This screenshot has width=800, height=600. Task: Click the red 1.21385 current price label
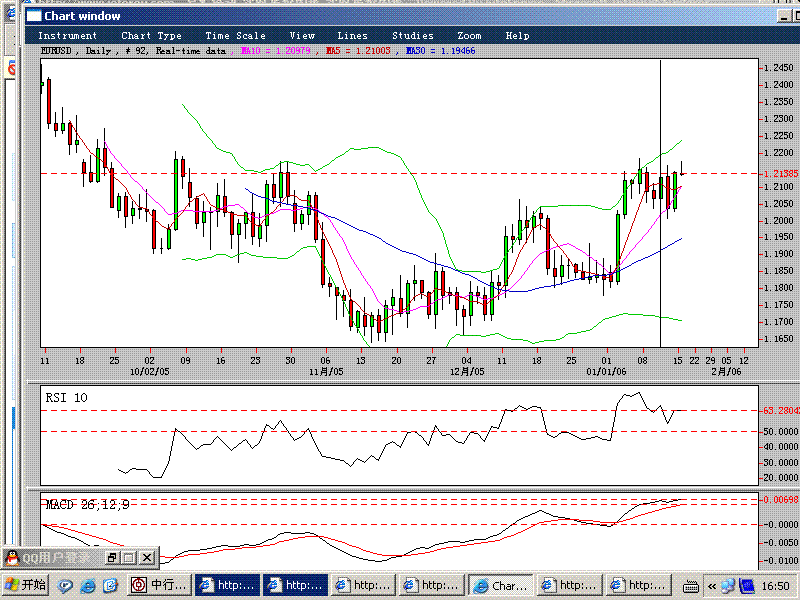pyautogui.click(x=781, y=173)
